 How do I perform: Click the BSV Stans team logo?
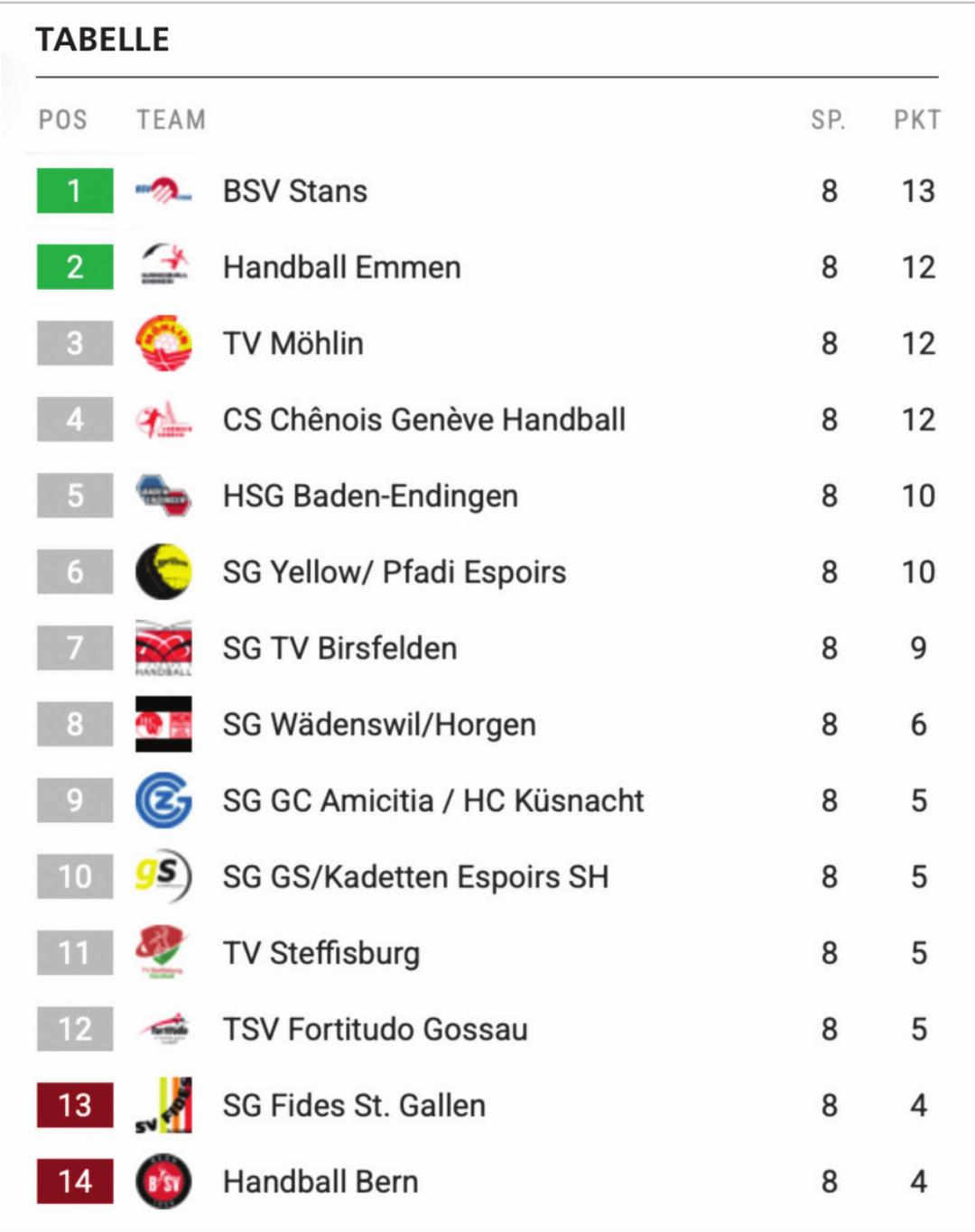[x=163, y=191]
